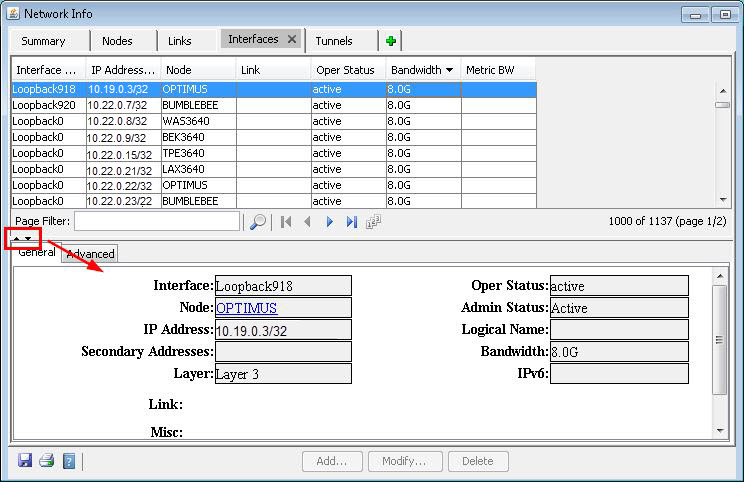The width and height of the screenshot is (744, 482).
Task: Open the Advanced tab
Action: pyautogui.click(x=90, y=254)
